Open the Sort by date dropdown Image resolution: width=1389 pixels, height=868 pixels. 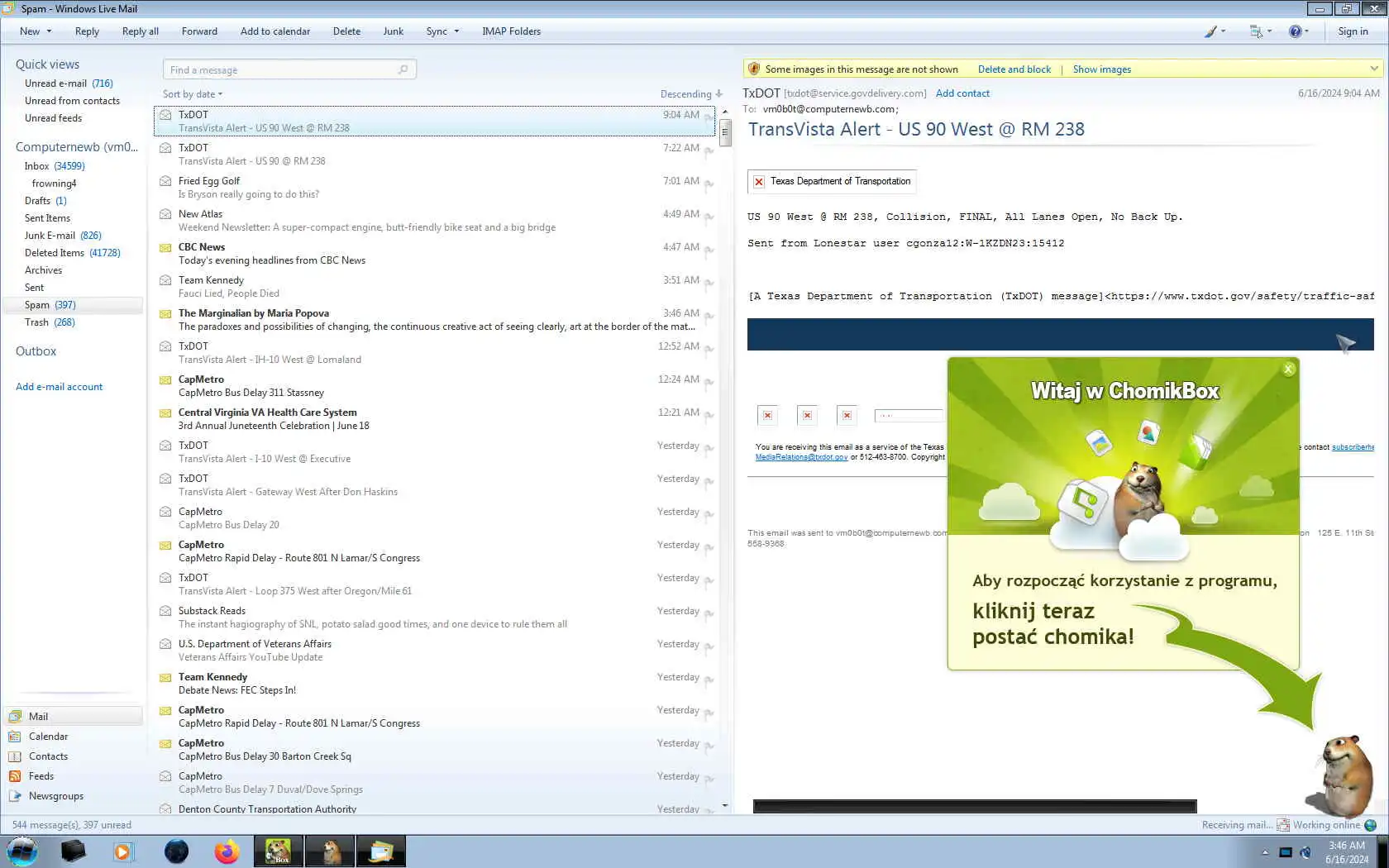(193, 94)
